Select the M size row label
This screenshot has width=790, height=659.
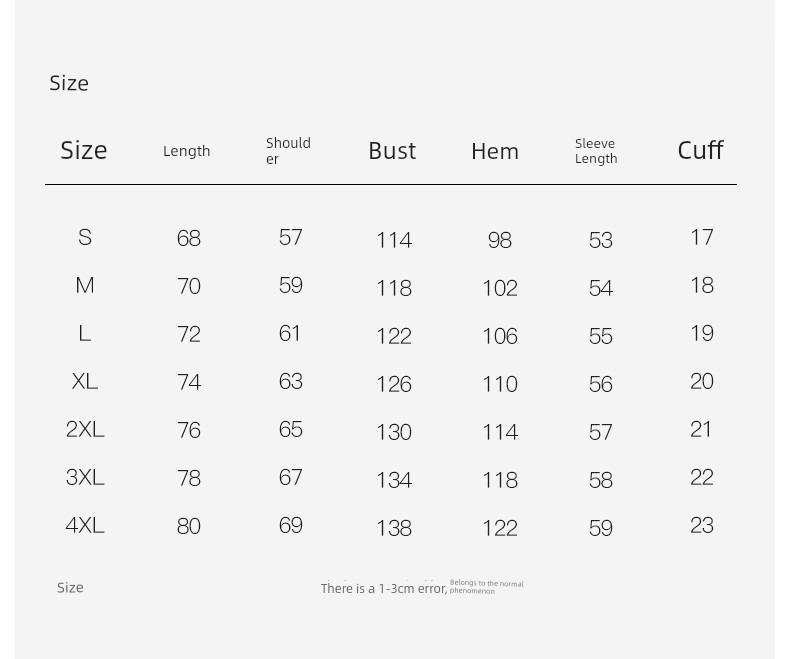(85, 285)
